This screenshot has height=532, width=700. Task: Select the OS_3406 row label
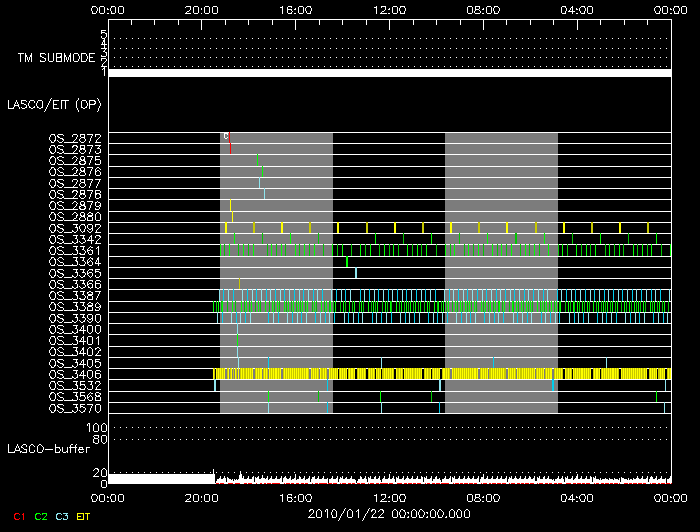(75, 374)
